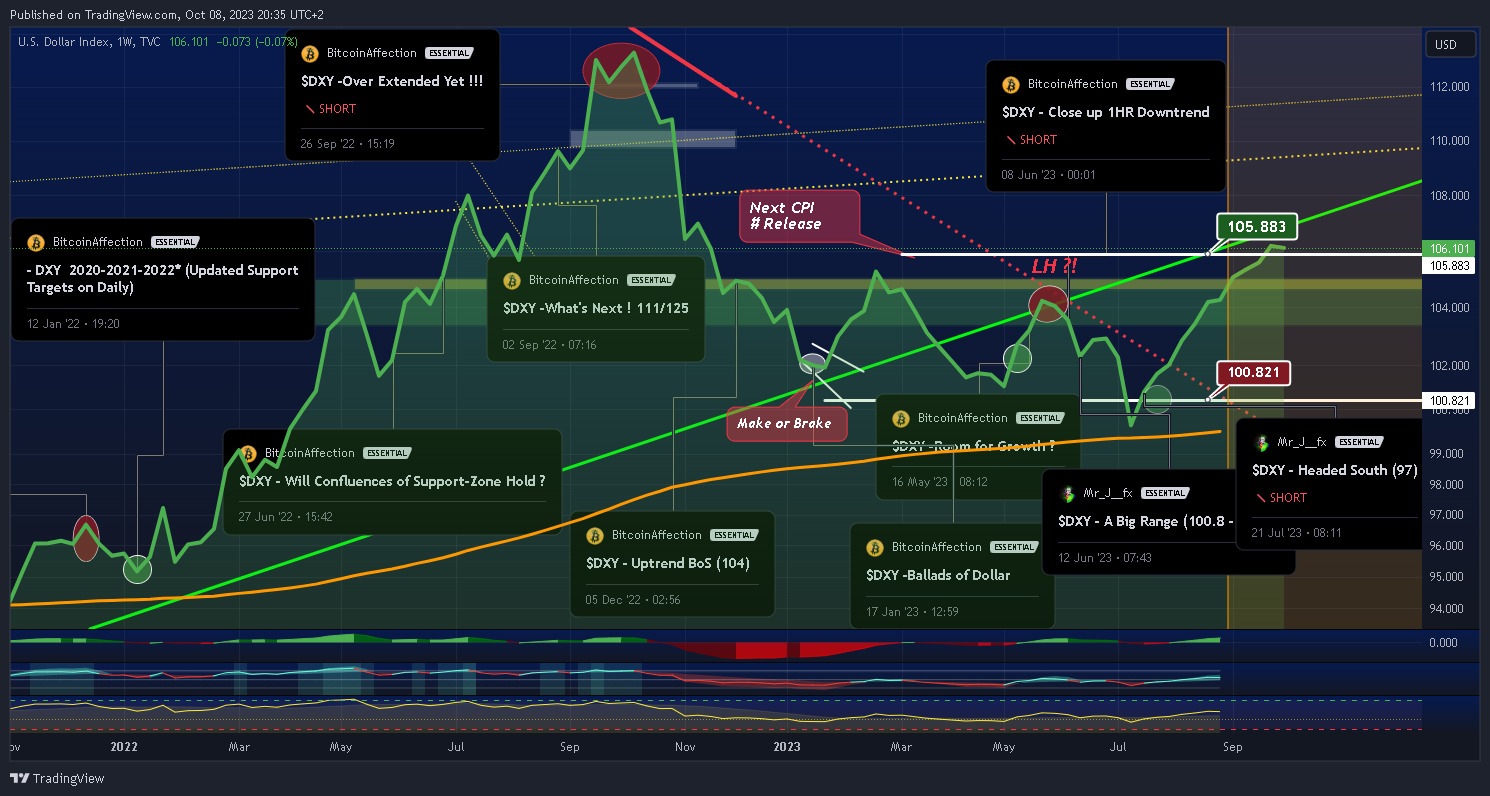Click ESSENTIAL badge on 'Headed South (97)' card

1359,442
